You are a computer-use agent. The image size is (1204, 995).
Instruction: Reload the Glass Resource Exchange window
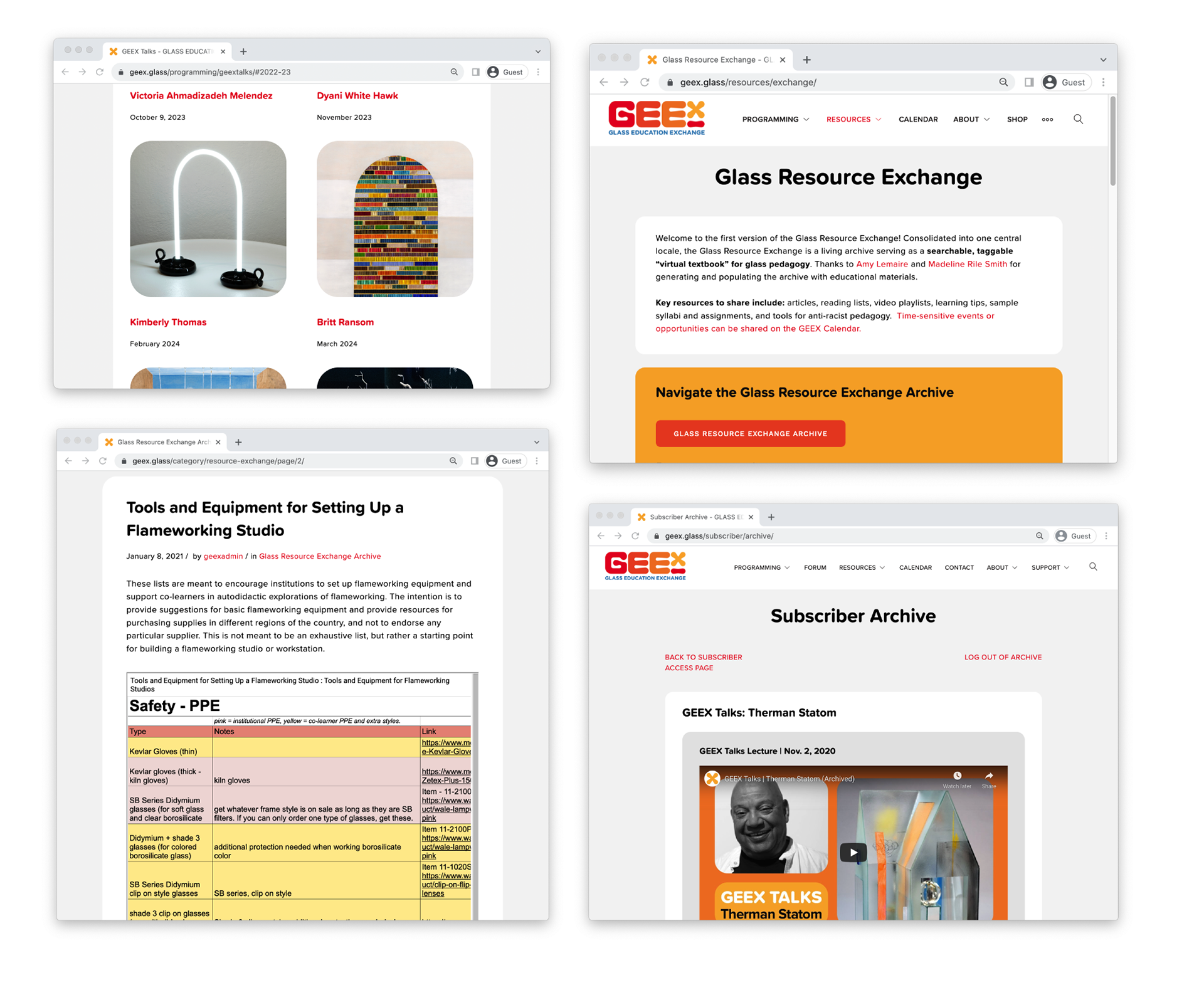[x=645, y=82]
